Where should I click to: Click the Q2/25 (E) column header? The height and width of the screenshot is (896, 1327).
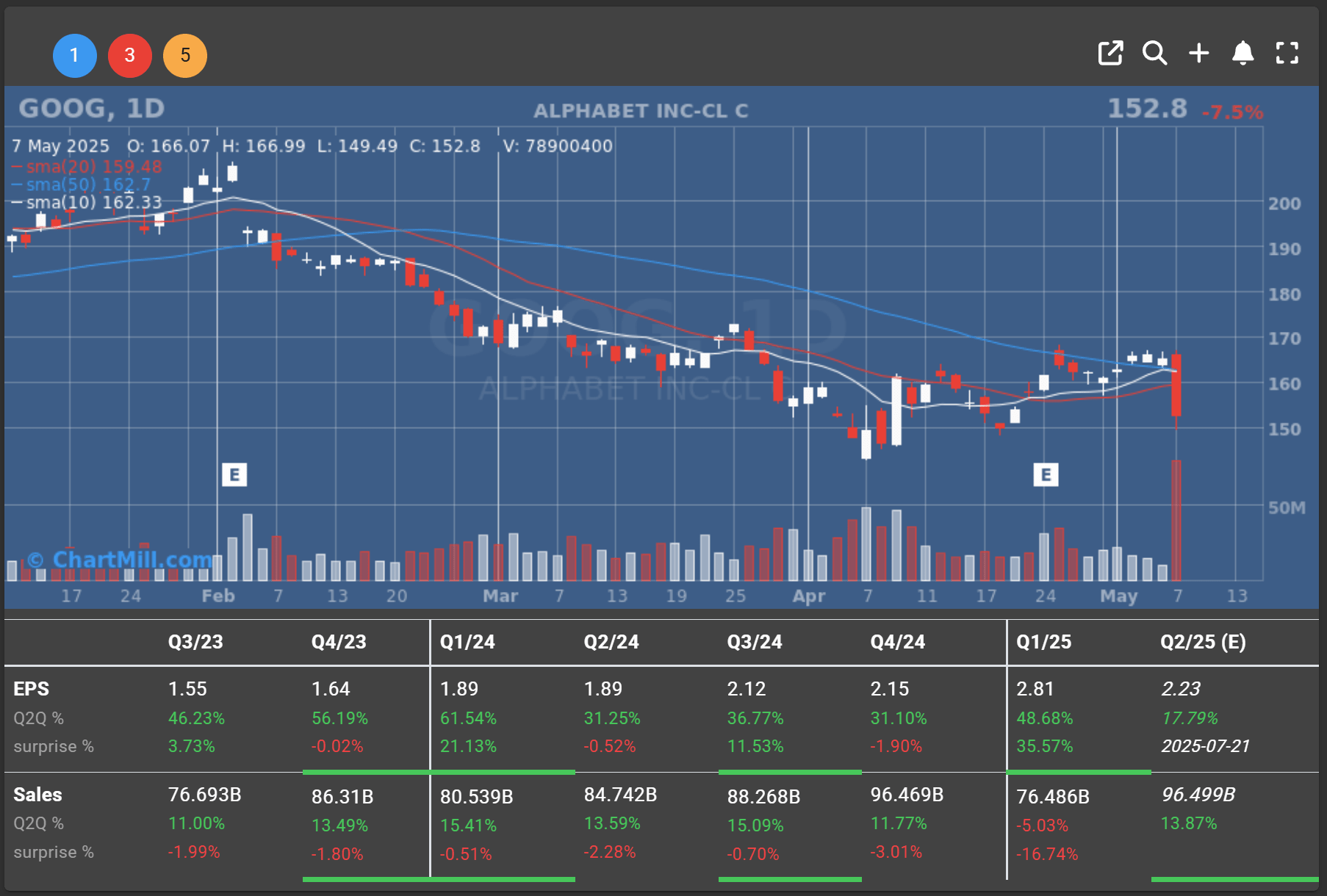tap(1203, 642)
